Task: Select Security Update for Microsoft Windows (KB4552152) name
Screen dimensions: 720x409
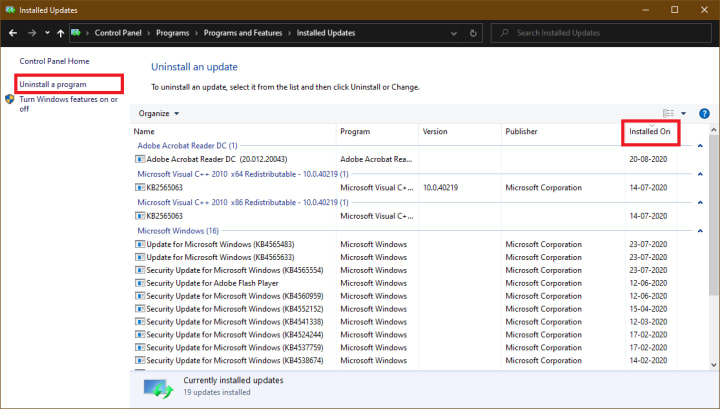Action: tap(235, 308)
